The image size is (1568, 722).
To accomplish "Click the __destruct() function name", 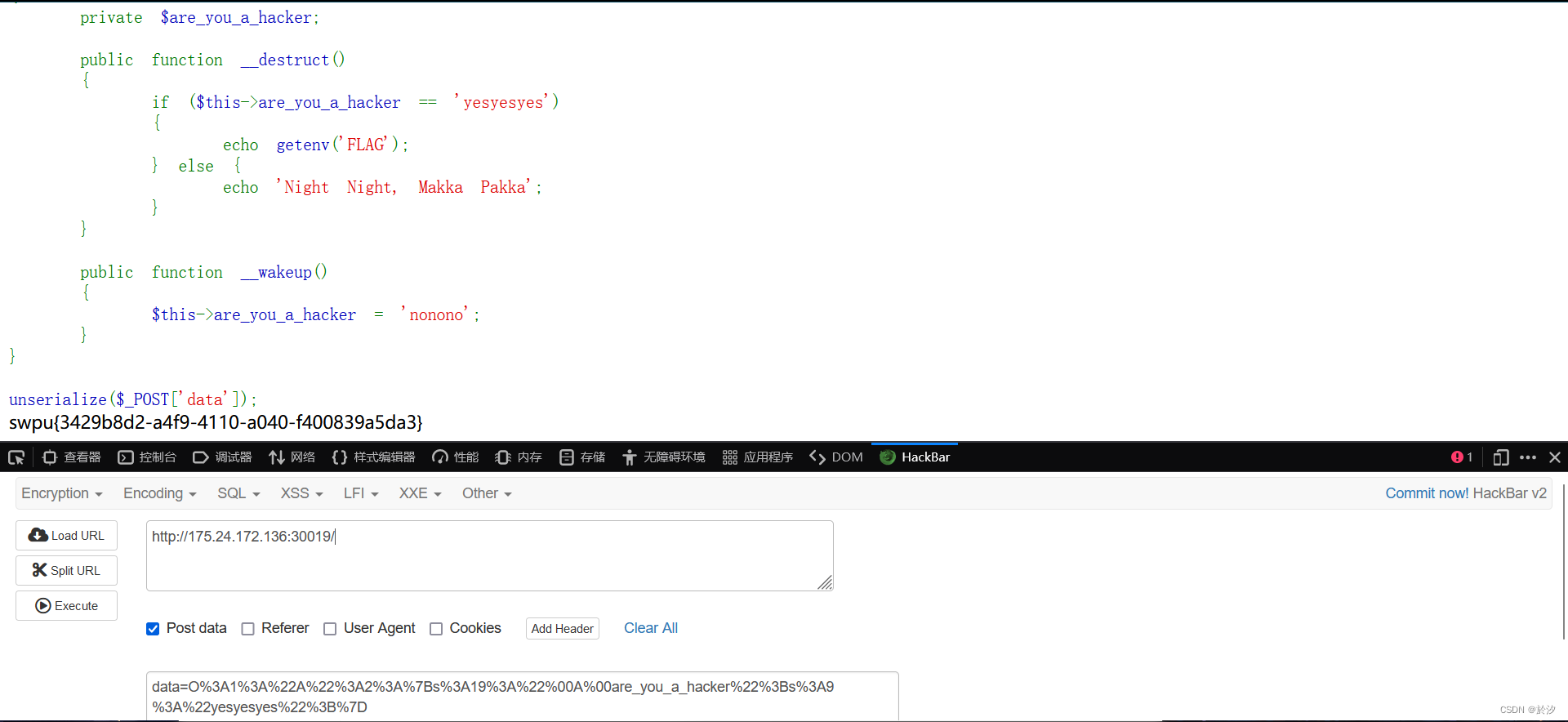I will click(x=293, y=60).
